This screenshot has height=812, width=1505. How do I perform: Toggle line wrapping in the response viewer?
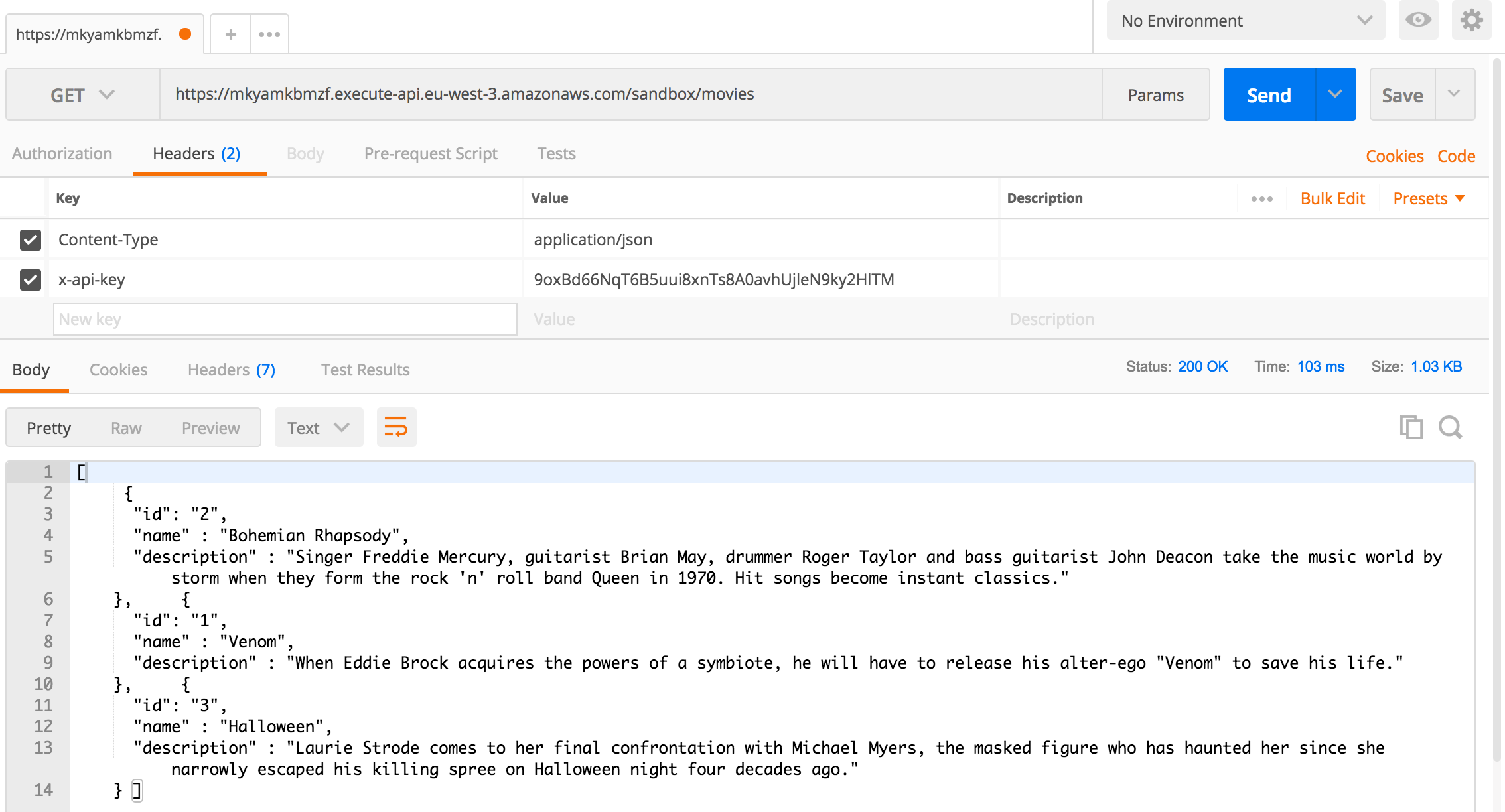(396, 427)
